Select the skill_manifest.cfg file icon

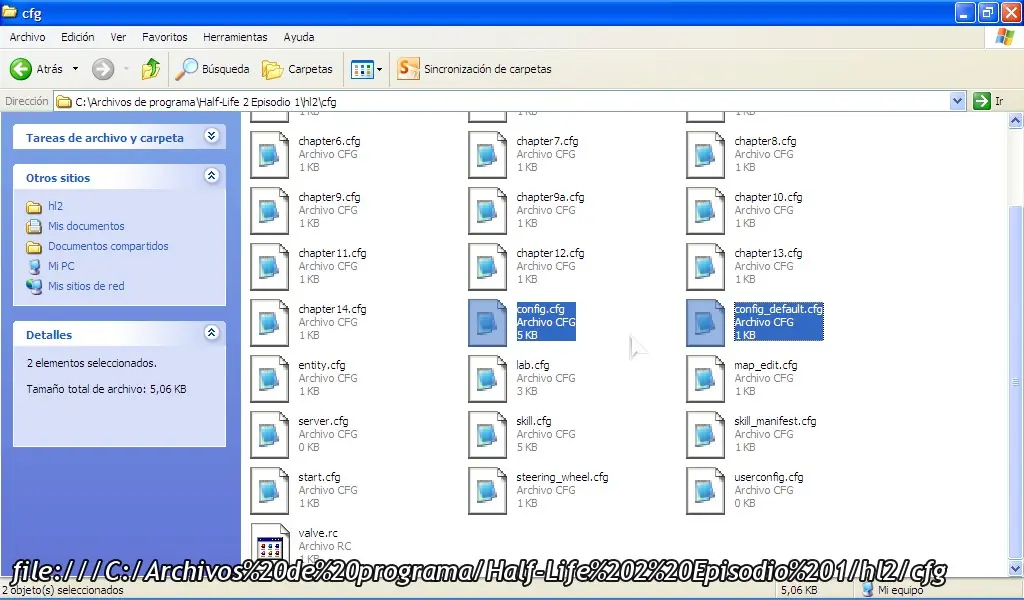click(x=705, y=435)
